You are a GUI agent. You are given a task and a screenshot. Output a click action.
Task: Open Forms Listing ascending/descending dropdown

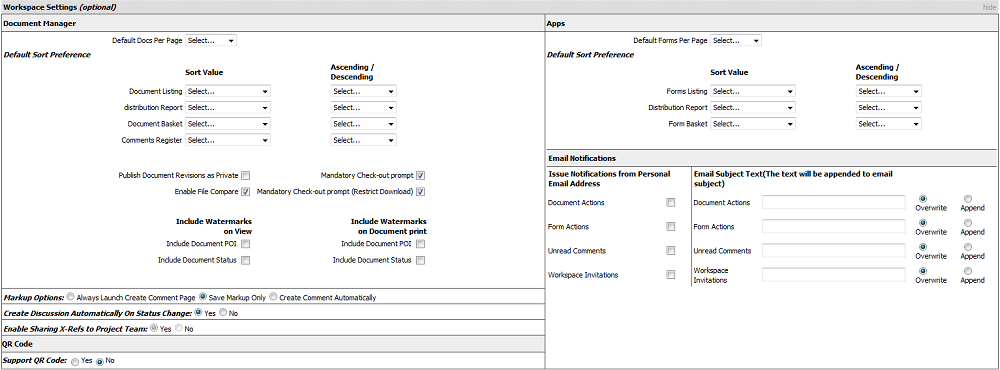[888, 91]
